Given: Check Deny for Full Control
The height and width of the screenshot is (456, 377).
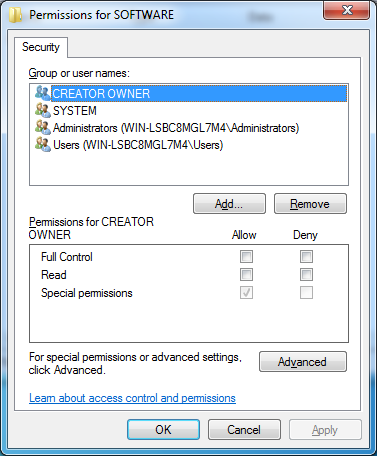Looking at the screenshot, I should tap(306, 257).
